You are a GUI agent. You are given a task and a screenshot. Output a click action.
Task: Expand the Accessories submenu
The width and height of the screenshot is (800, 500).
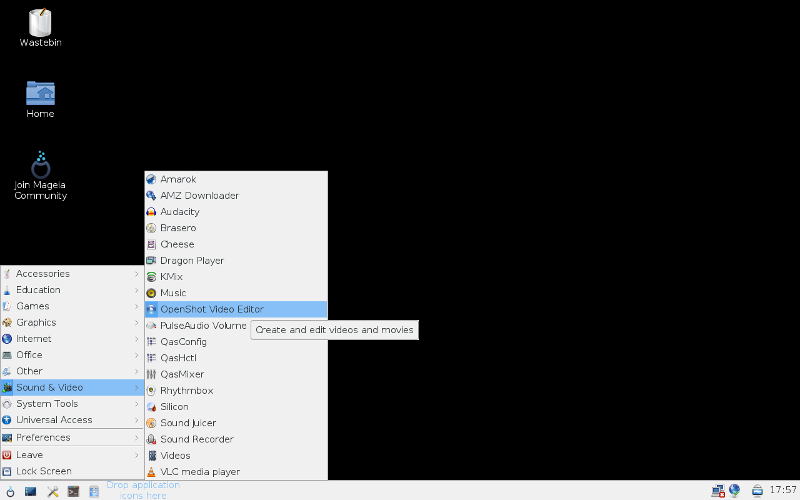coord(72,273)
